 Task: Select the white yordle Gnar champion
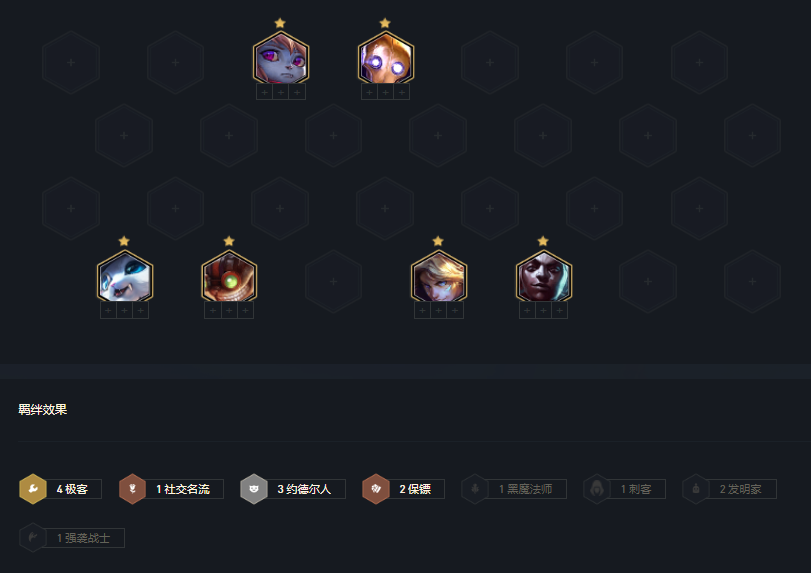coord(125,276)
